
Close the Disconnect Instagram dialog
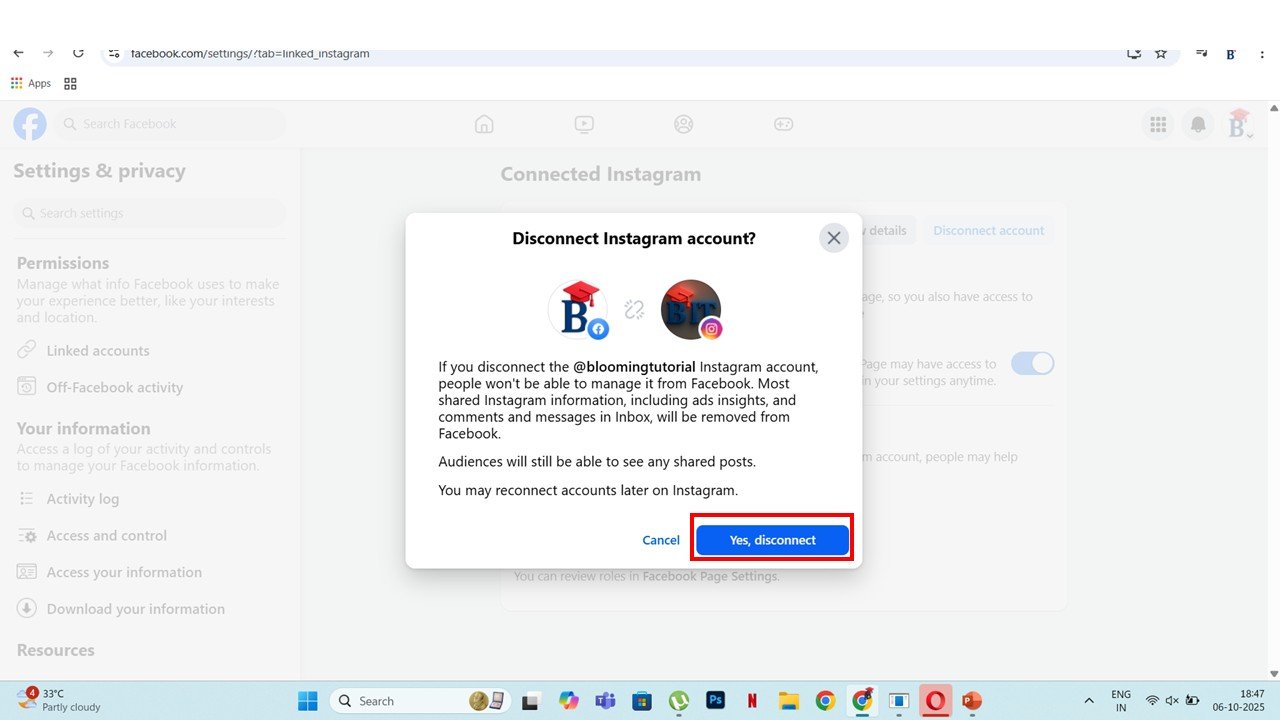(833, 238)
